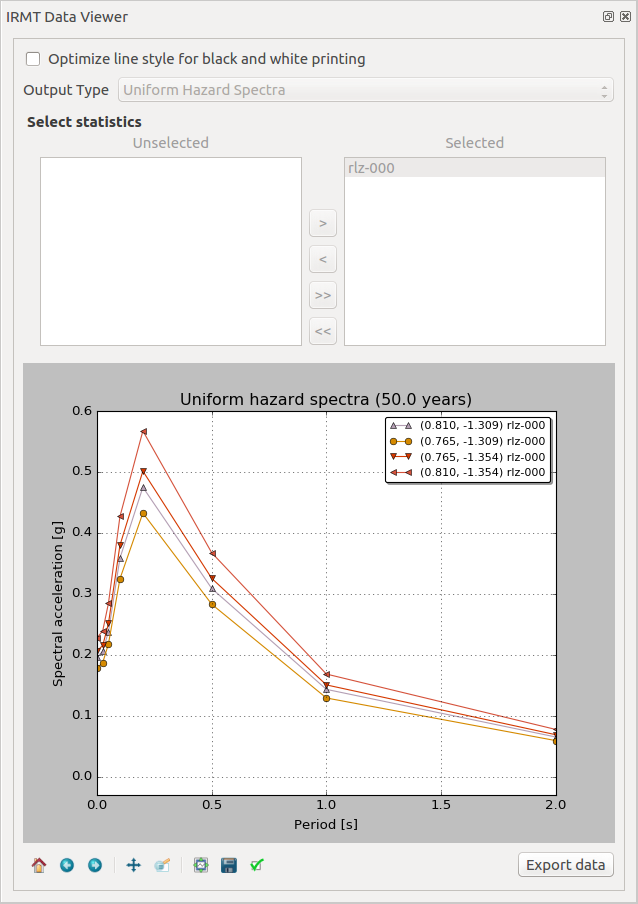Click the move-one-right '>' button

322,222
